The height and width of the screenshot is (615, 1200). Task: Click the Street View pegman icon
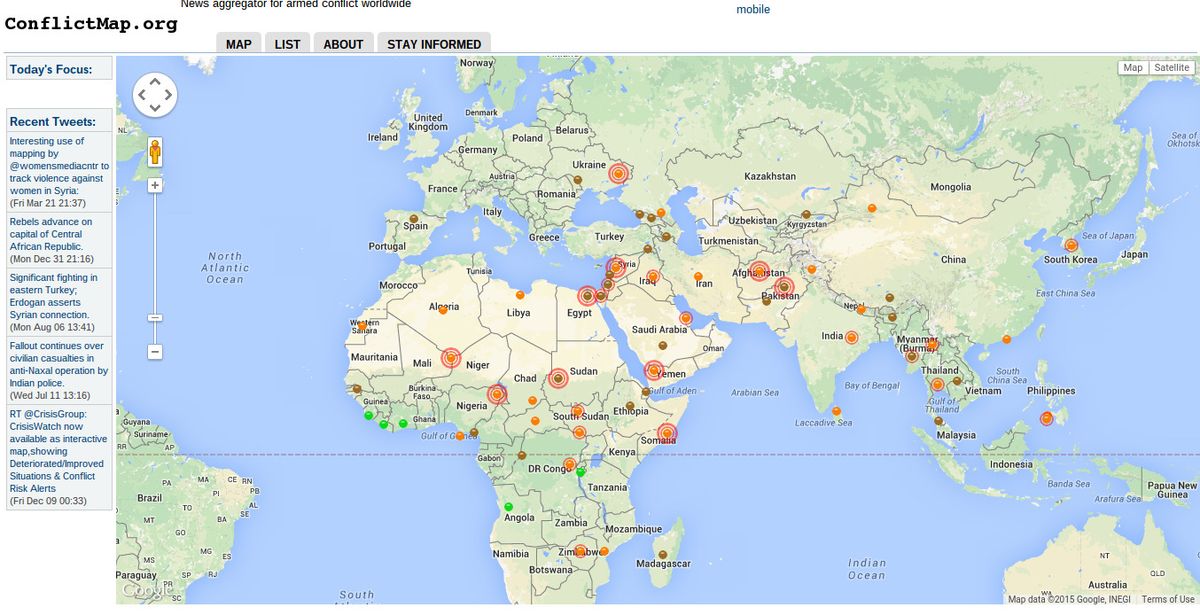coord(155,152)
